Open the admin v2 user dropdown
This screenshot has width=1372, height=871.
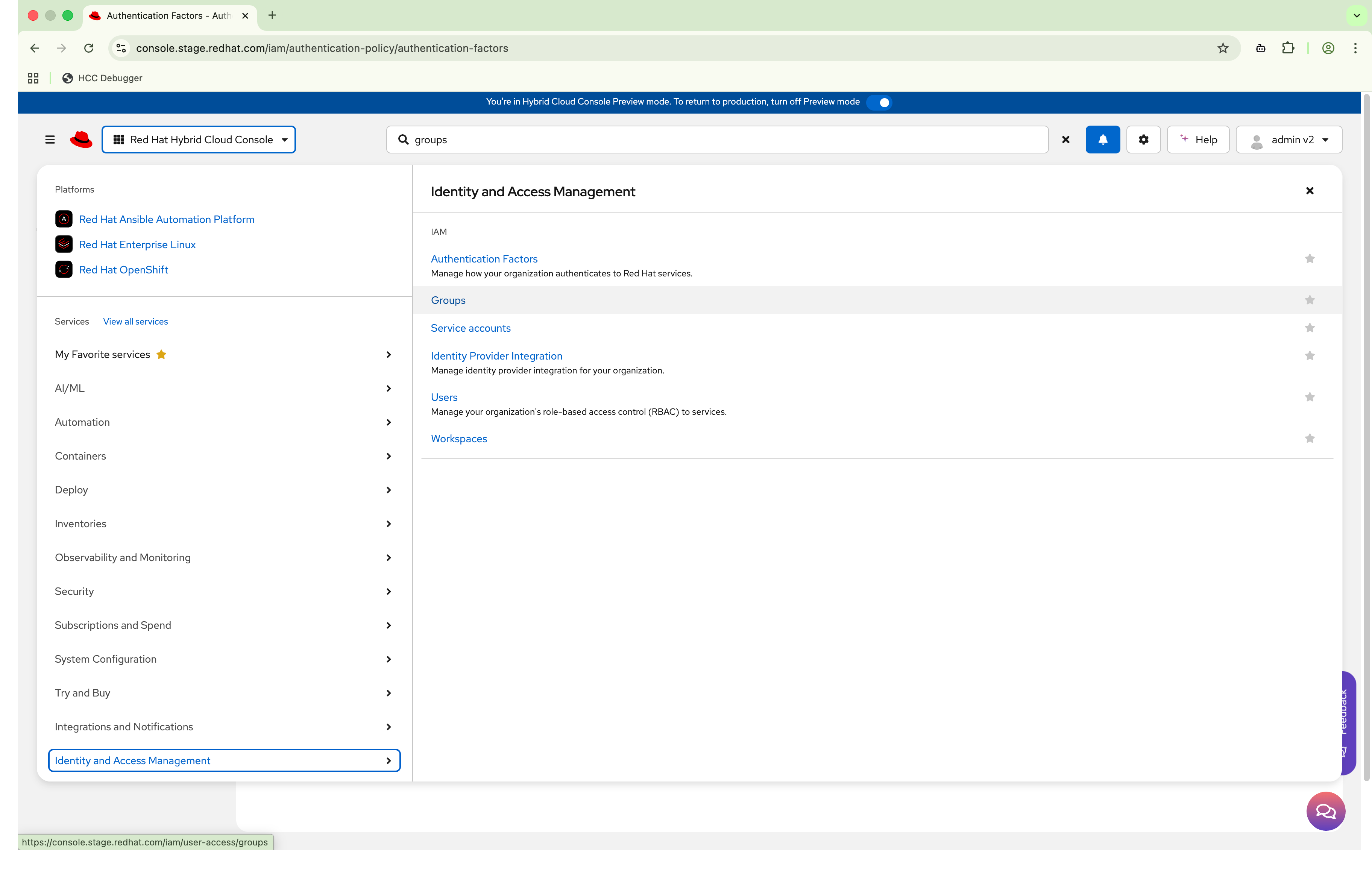(x=1289, y=140)
